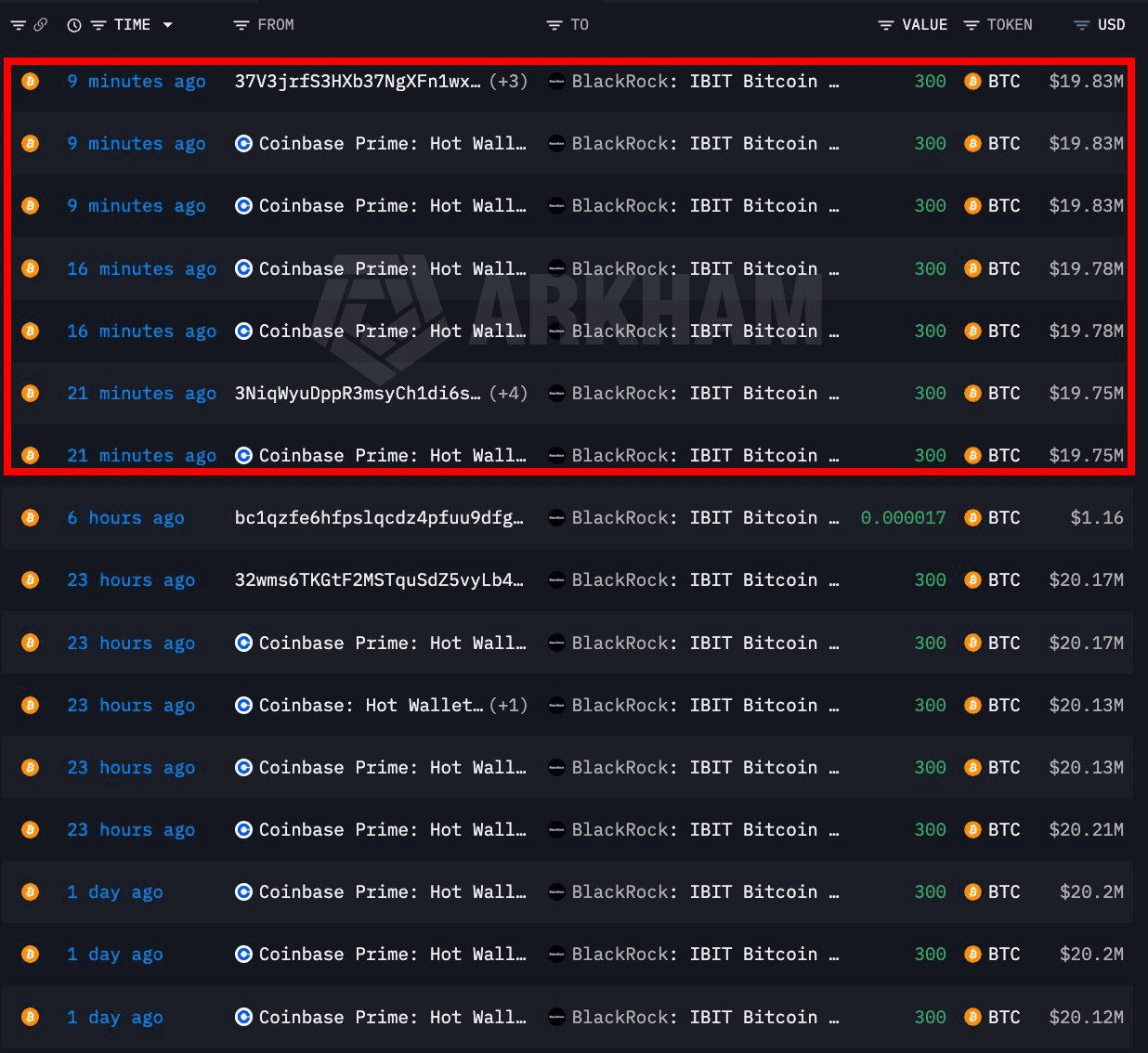Open the TO column filter

tap(554, 25)
